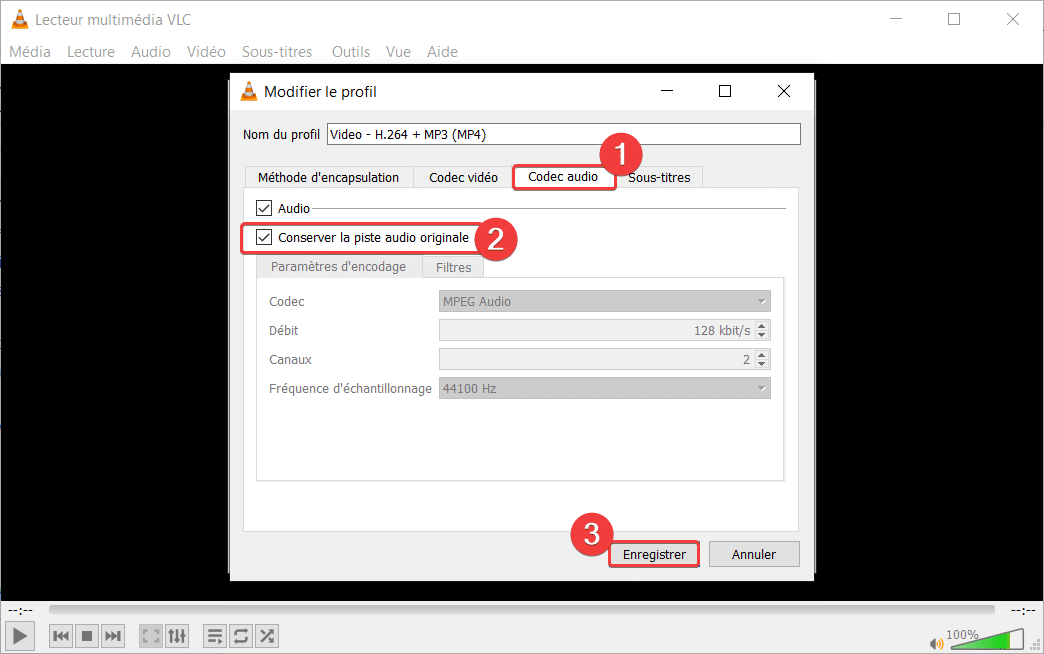Skip to next media with Next icon
The height and width of the screenshot is (654, 1044).
coord(113,635)
